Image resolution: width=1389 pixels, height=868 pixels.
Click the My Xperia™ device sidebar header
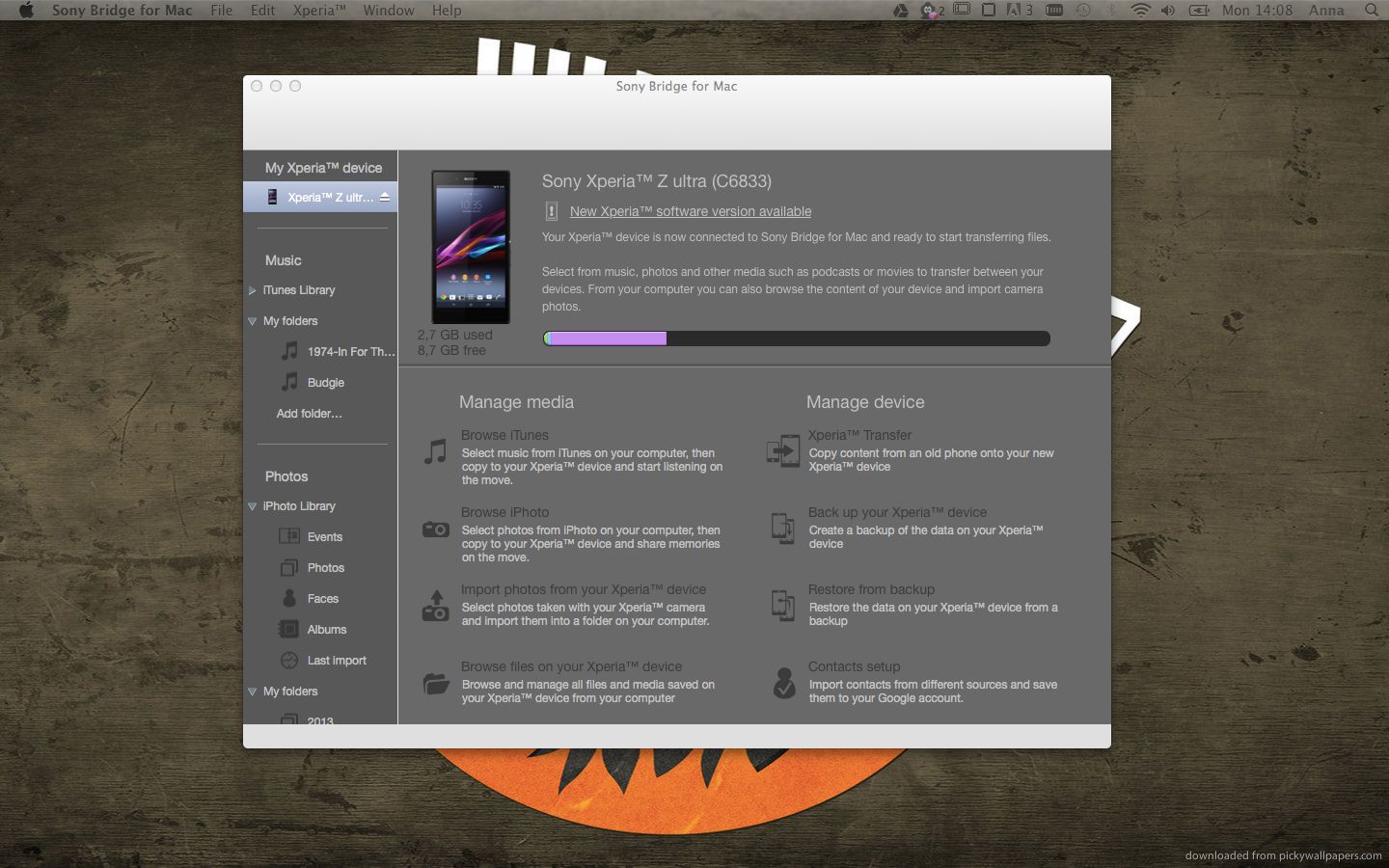point(323,168)
